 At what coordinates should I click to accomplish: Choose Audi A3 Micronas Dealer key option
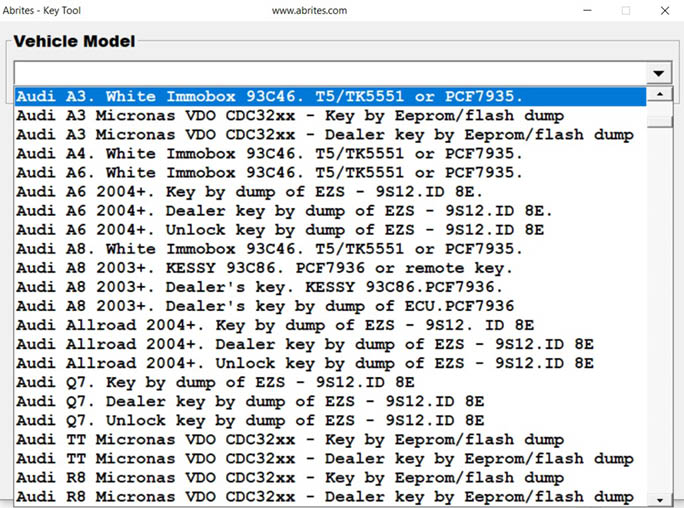coord(325,135)
